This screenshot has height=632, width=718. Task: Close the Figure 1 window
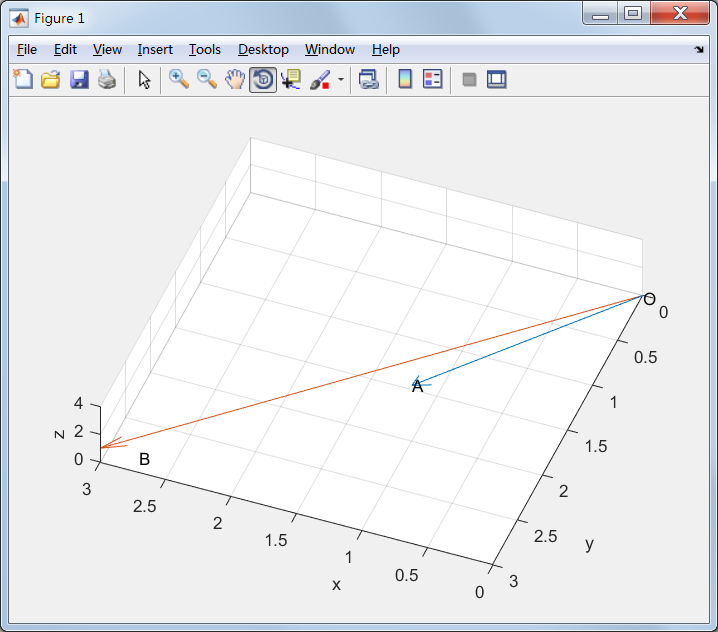(680, 13)
